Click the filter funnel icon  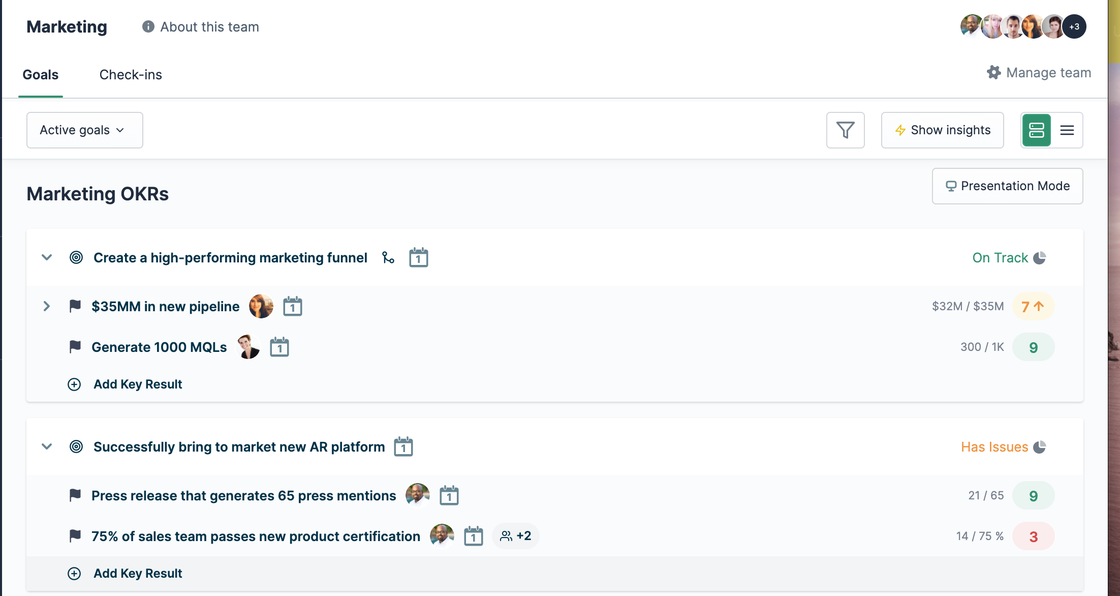tap(845, 130)
